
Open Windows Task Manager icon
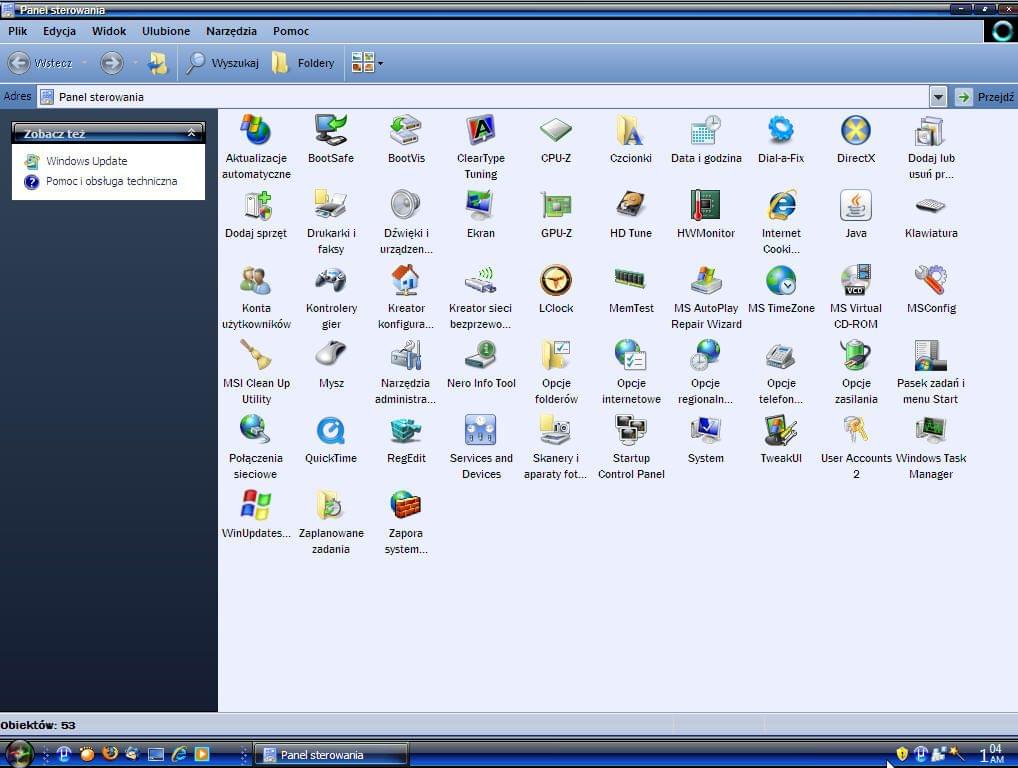click(931, 447)
